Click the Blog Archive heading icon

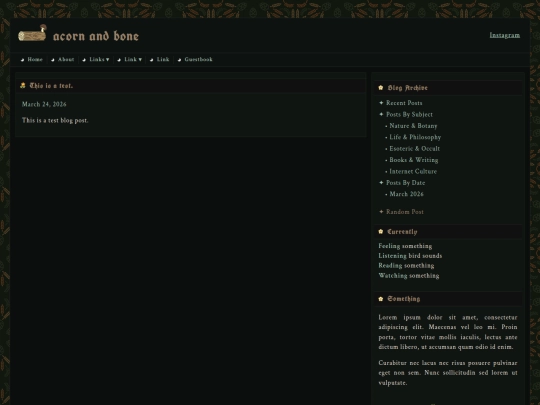click(381, 87)
